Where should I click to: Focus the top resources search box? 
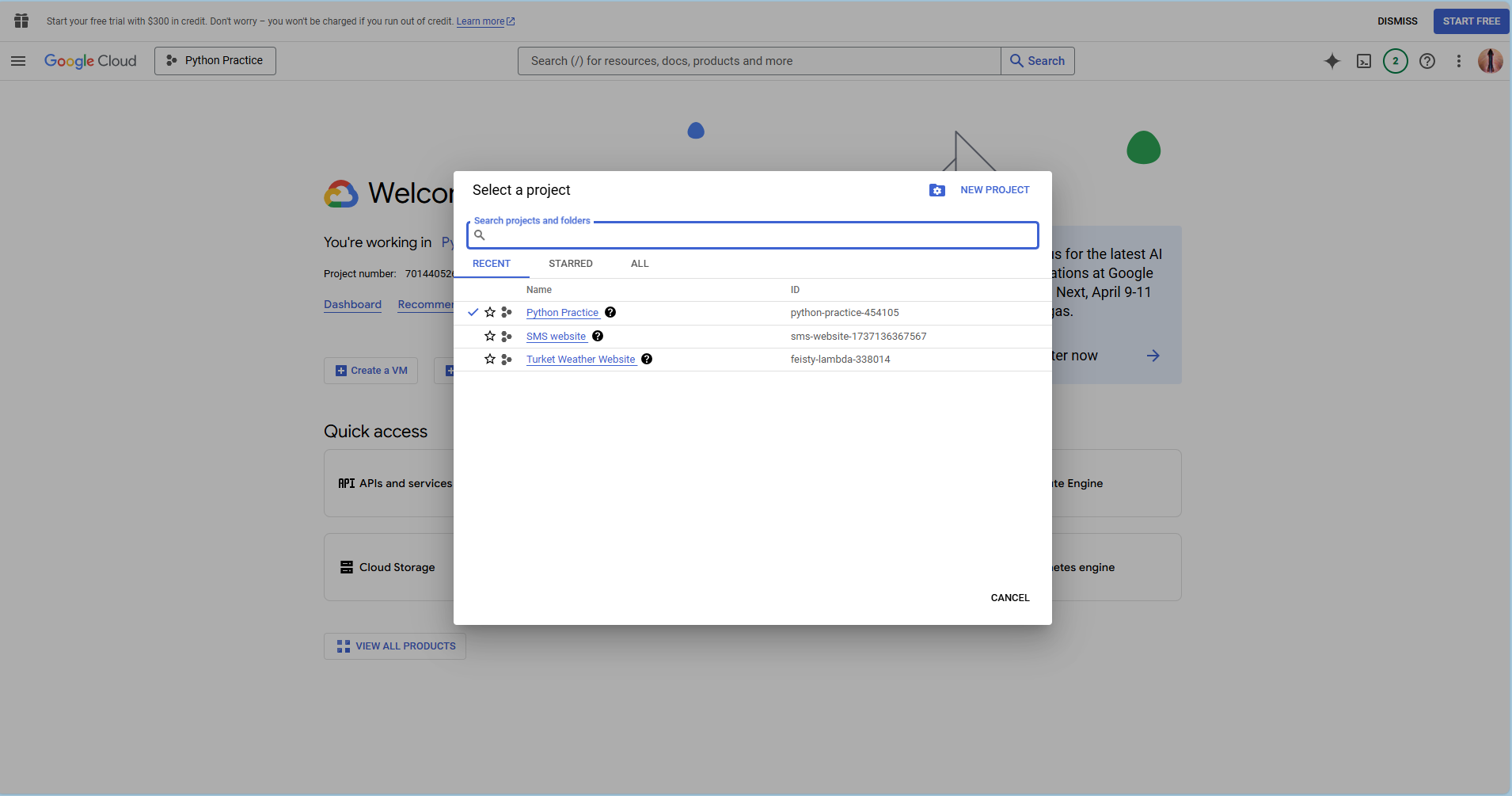click(x=759, y=61)
